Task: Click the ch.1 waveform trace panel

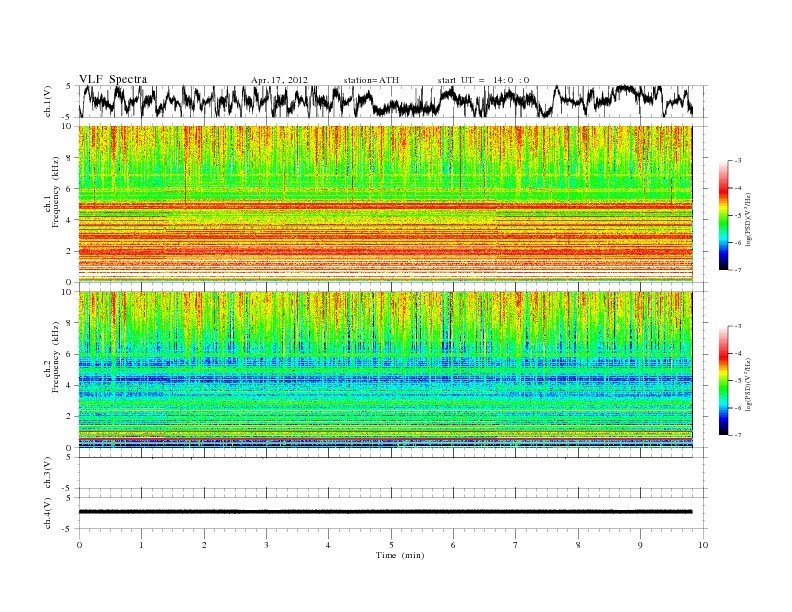Action: (392, 101)
